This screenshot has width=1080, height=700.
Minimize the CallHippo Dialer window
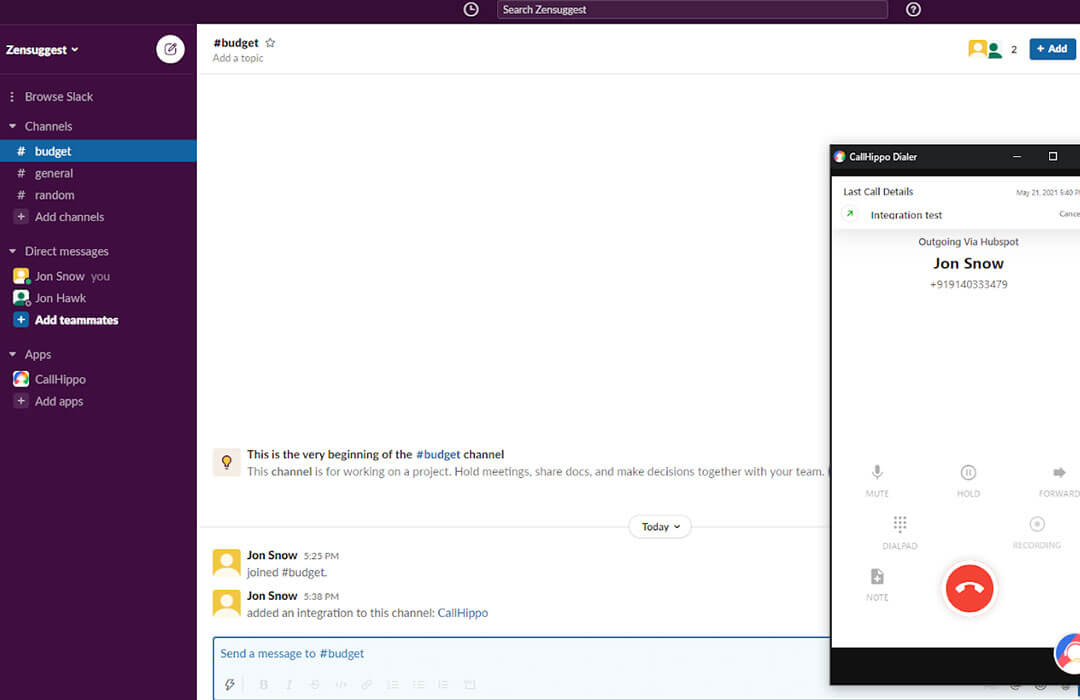tap(1017, 156)
